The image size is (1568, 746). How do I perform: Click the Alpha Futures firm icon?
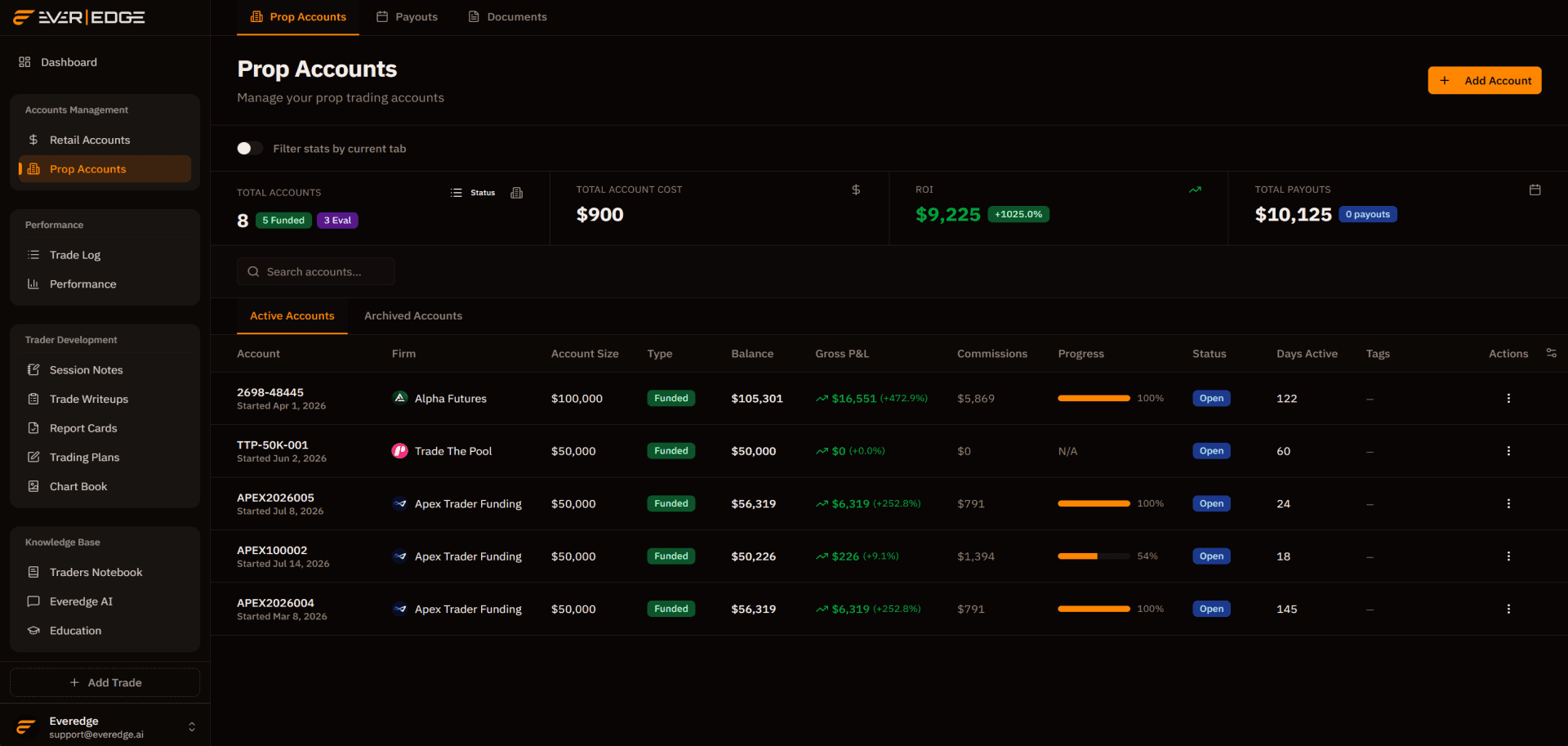click(x=400, y=398)
